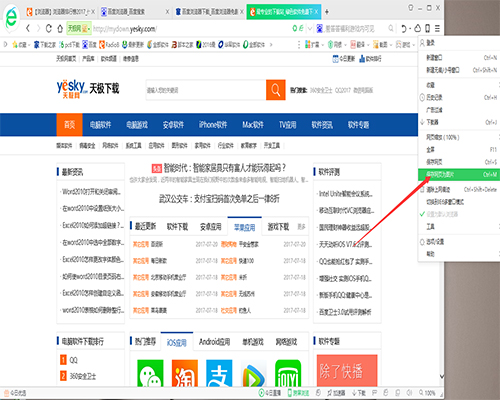Open 历史记录 from the menu

point(459,97)
